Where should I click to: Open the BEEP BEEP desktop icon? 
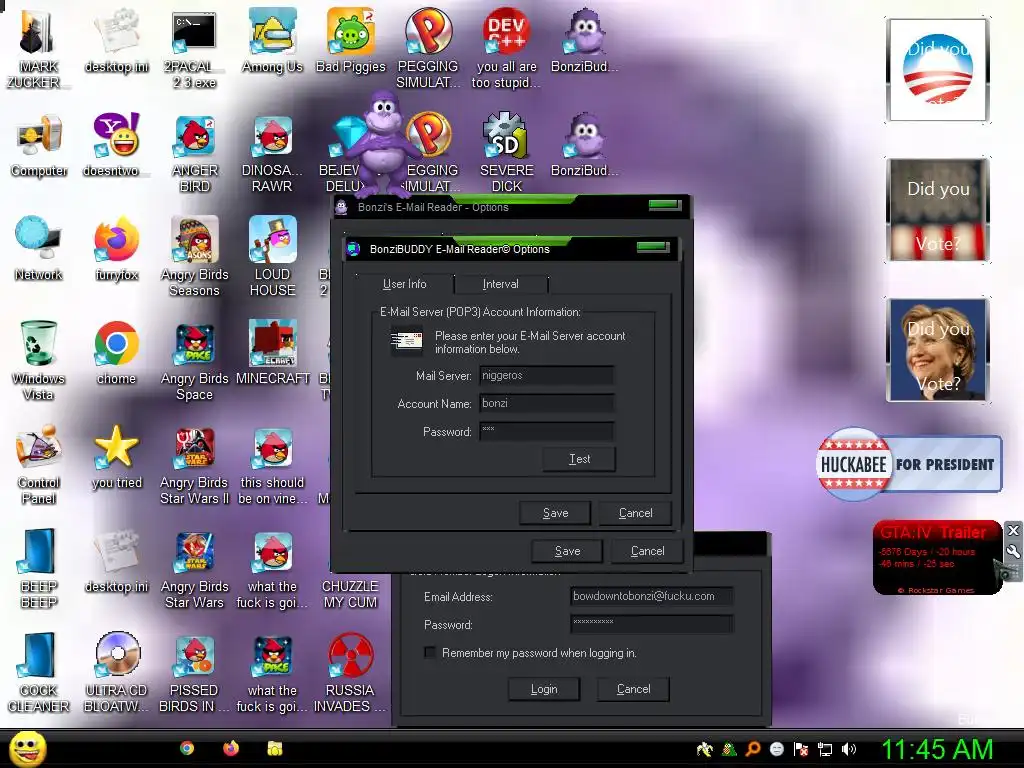[x=39, y=568]
